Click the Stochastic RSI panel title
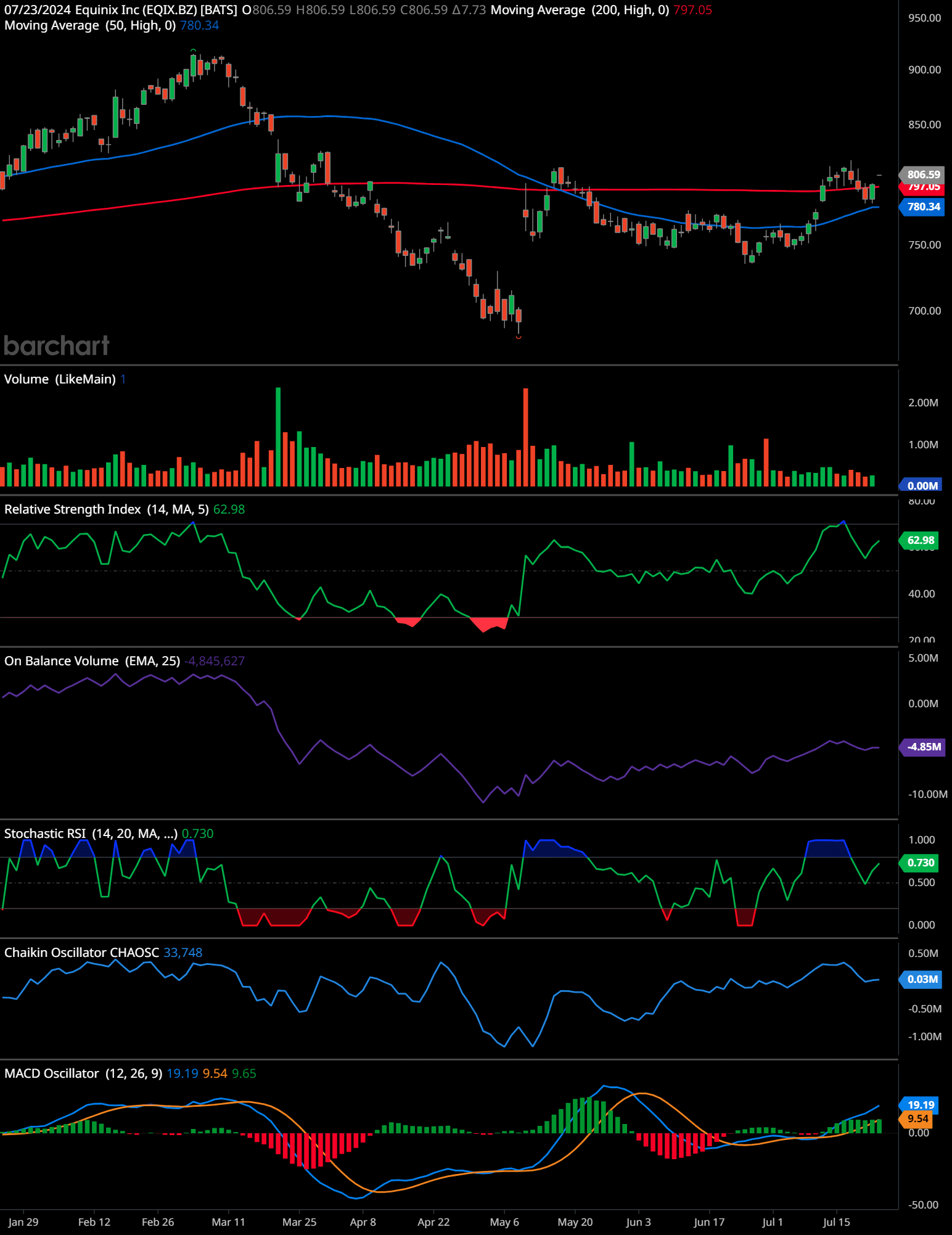The image size is (952, 1235). click(91, 834)
